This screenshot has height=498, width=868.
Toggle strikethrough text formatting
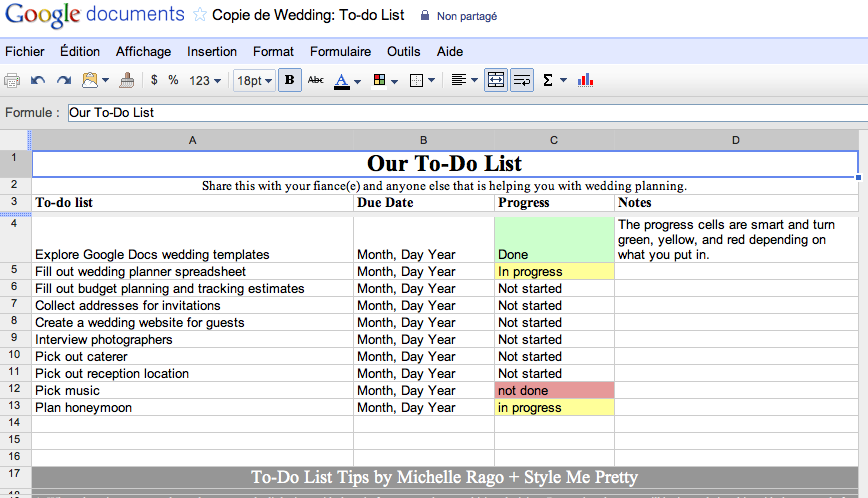pos(316,80)
